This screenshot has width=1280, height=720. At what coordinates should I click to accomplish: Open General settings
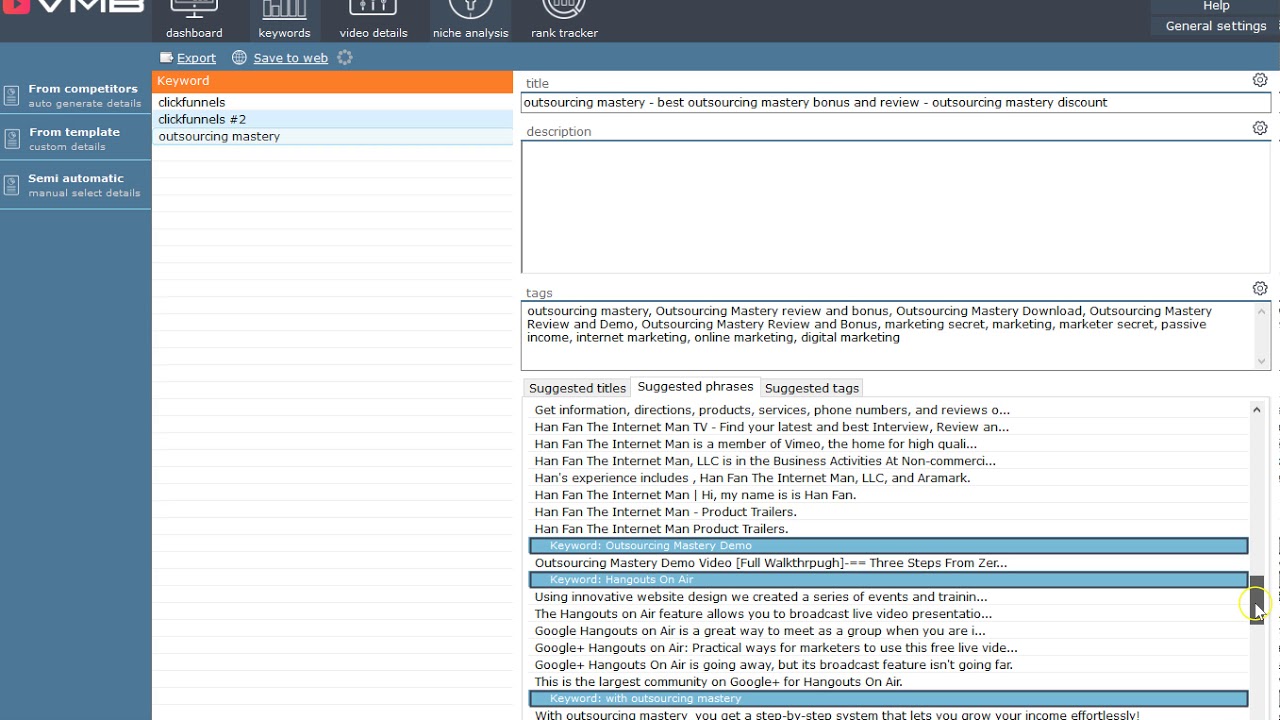[1216, 26]
